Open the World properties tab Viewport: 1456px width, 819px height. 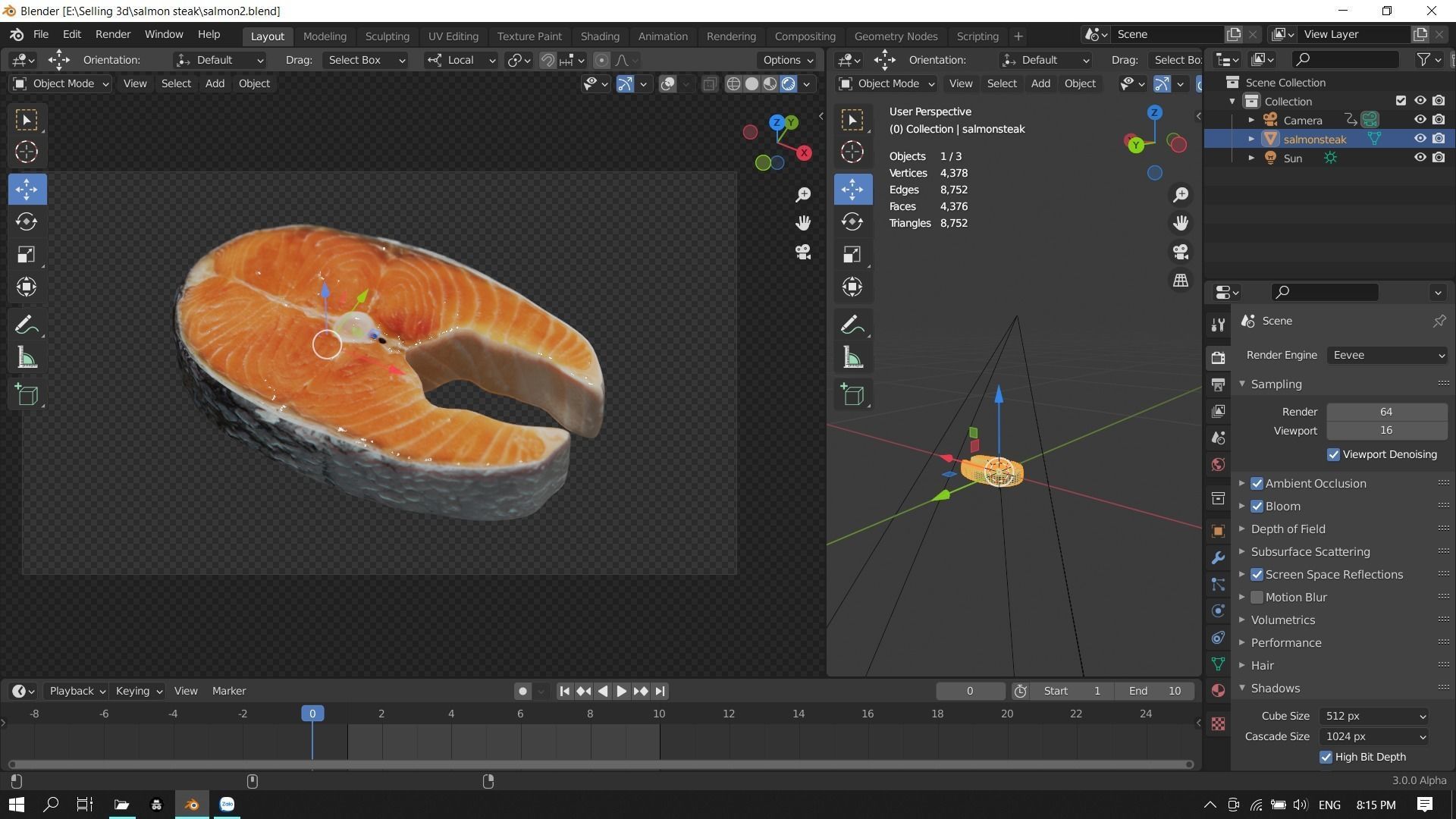click(x=1218, y=465)
